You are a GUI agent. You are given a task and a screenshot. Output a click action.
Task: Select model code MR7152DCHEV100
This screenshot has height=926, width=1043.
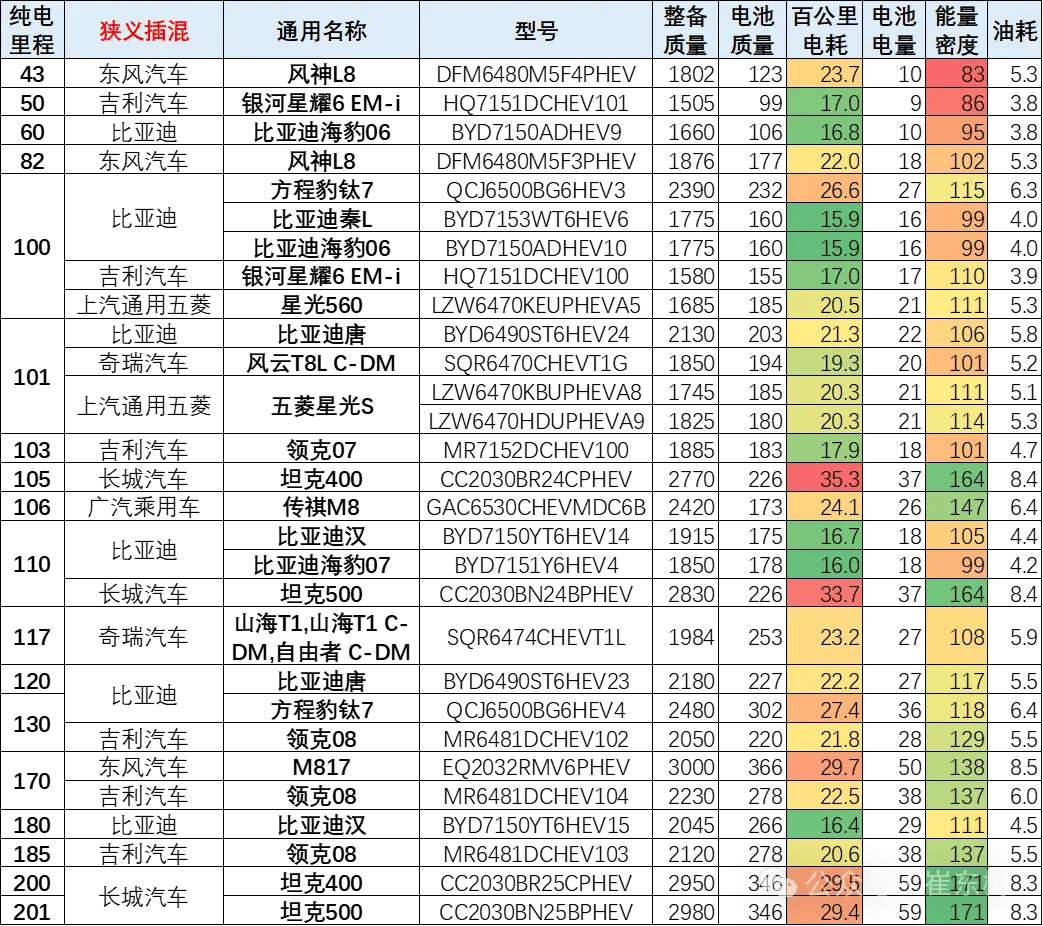coord(536,450)
